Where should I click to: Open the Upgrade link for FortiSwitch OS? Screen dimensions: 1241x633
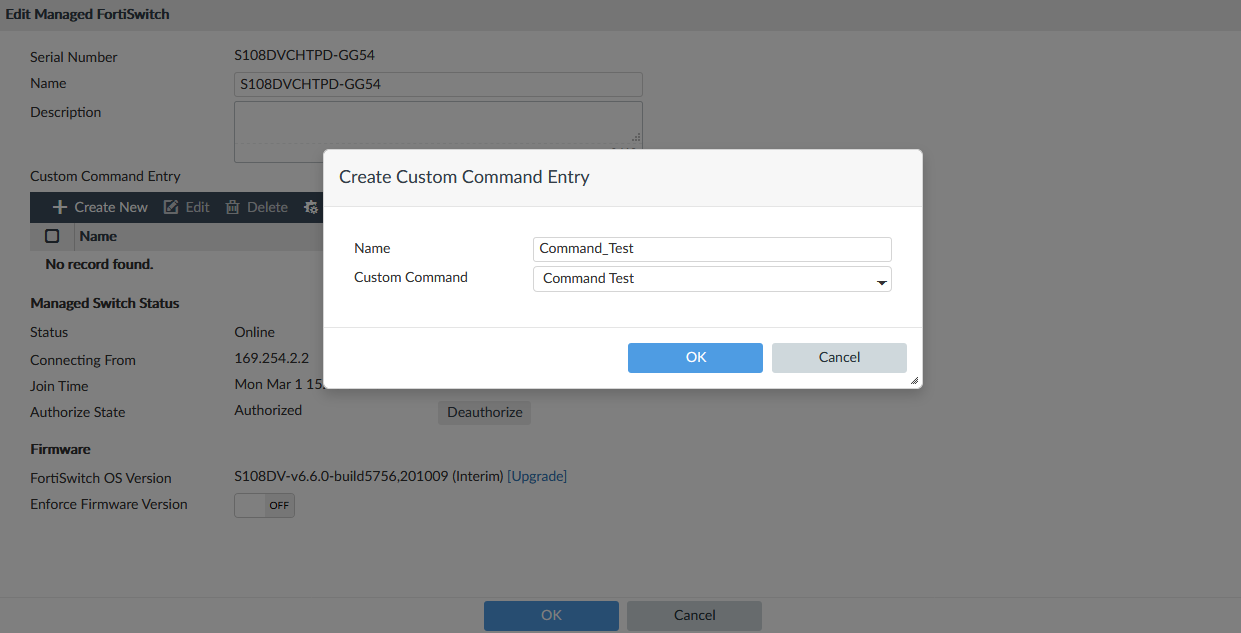pos(537,476)
